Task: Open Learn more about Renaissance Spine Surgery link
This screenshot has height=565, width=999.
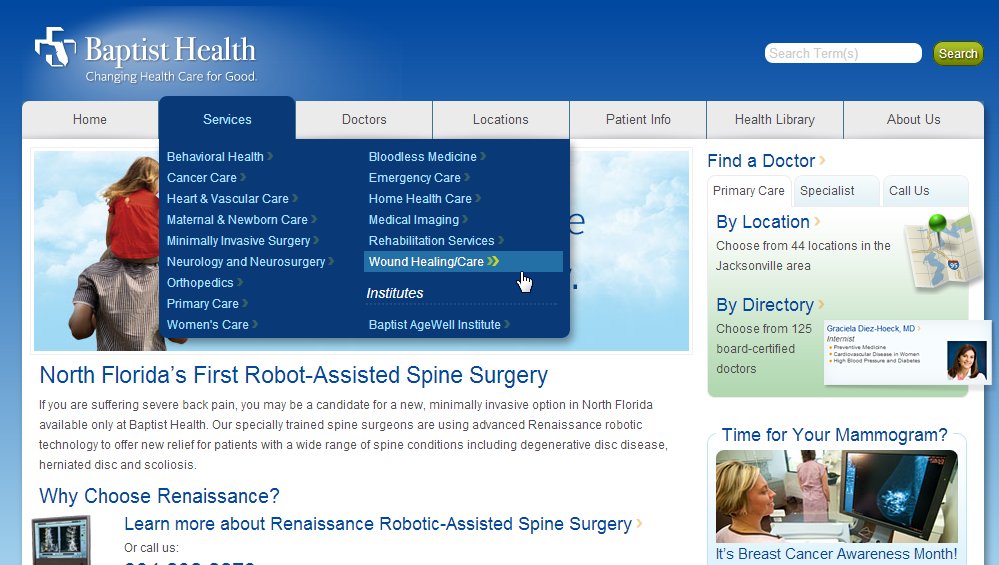Action: [378, 524]
